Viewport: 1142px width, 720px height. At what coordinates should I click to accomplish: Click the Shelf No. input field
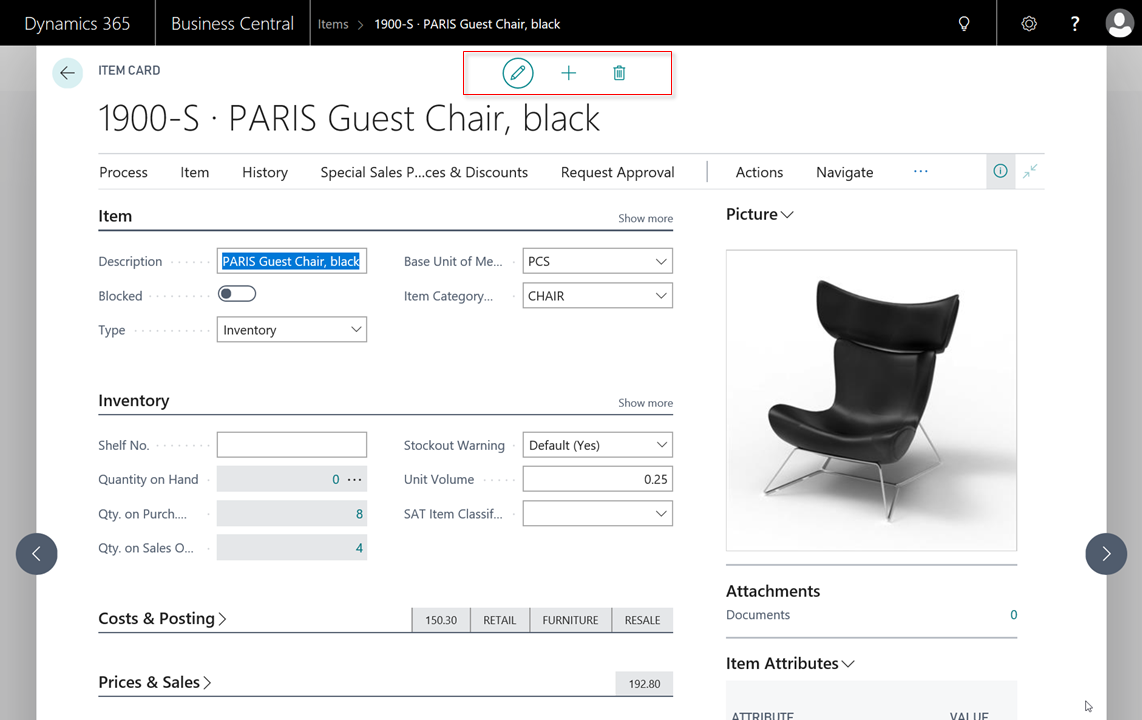tap(291, 444)
